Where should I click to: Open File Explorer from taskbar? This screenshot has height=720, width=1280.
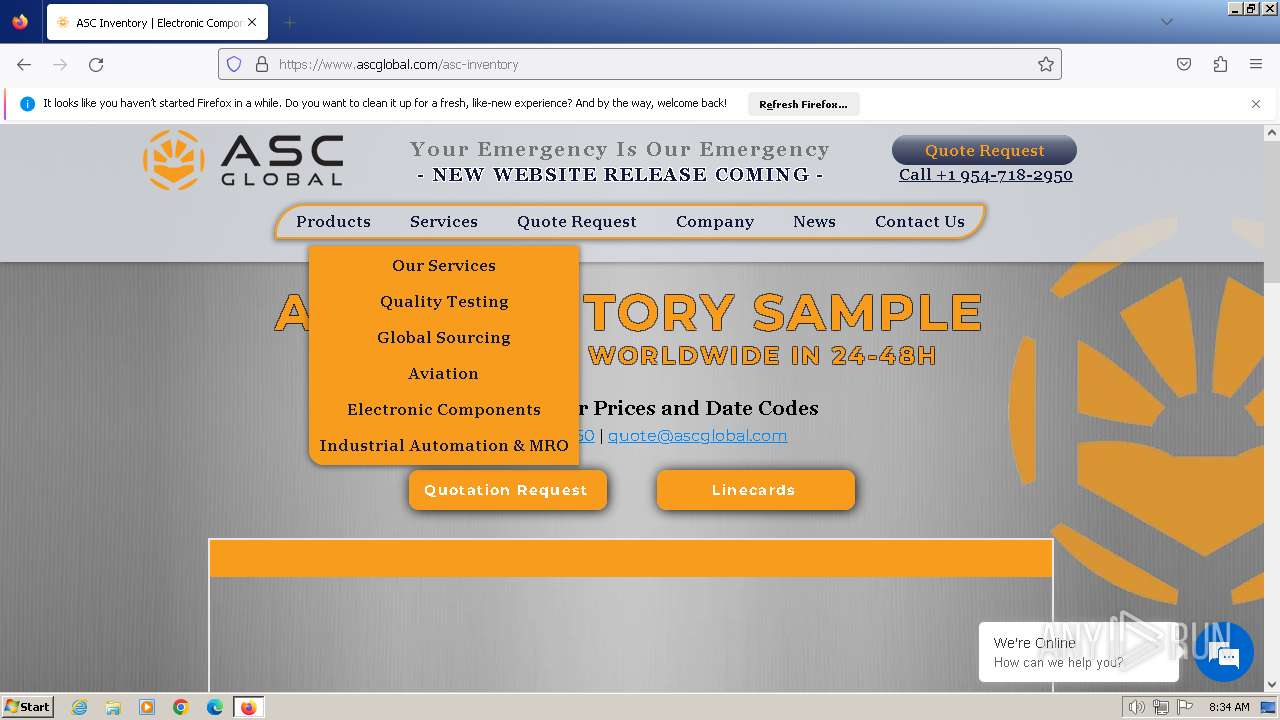coord(113,707)
